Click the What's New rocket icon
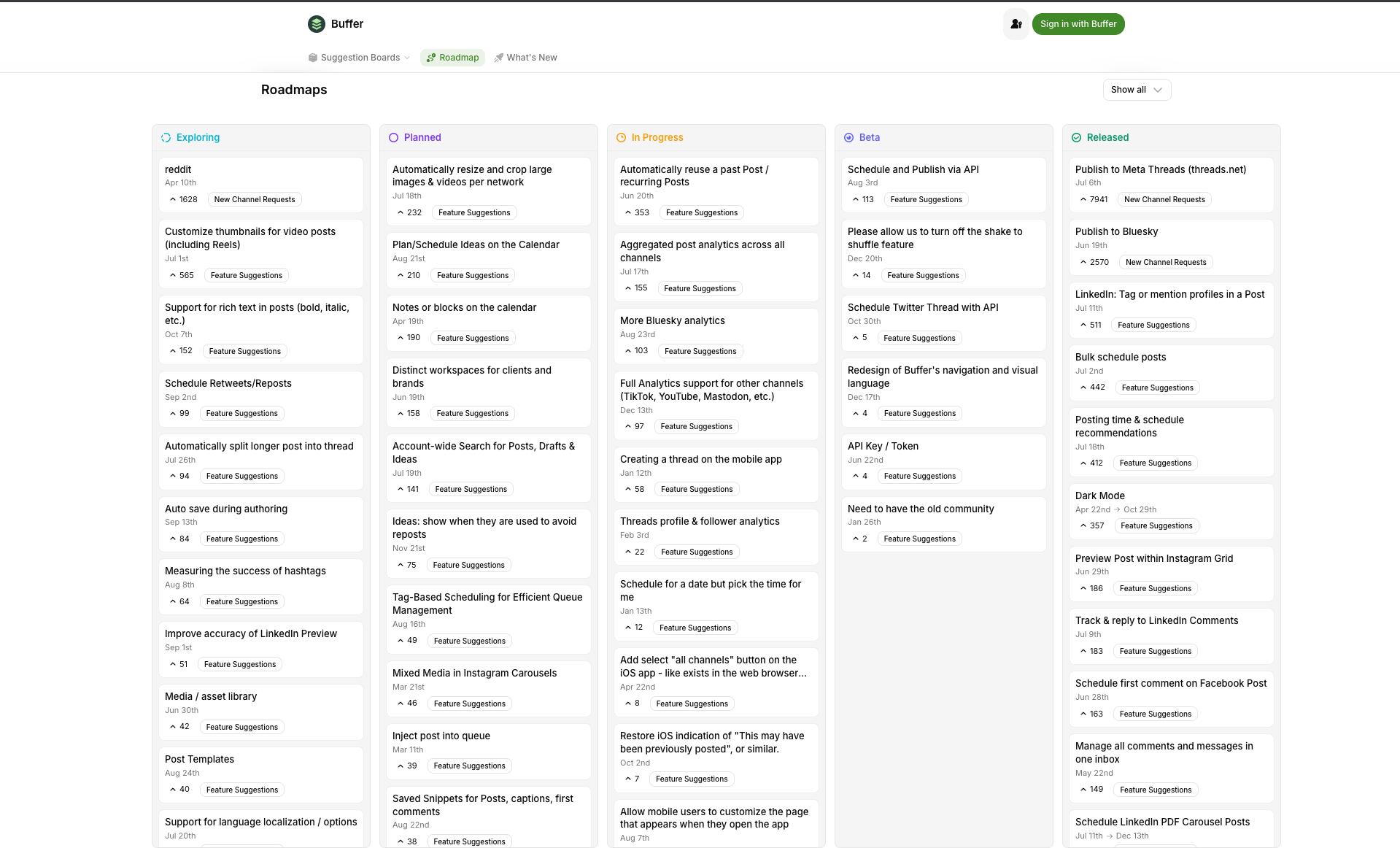This screenshot has width=1400, height=848. click(499, 58)
